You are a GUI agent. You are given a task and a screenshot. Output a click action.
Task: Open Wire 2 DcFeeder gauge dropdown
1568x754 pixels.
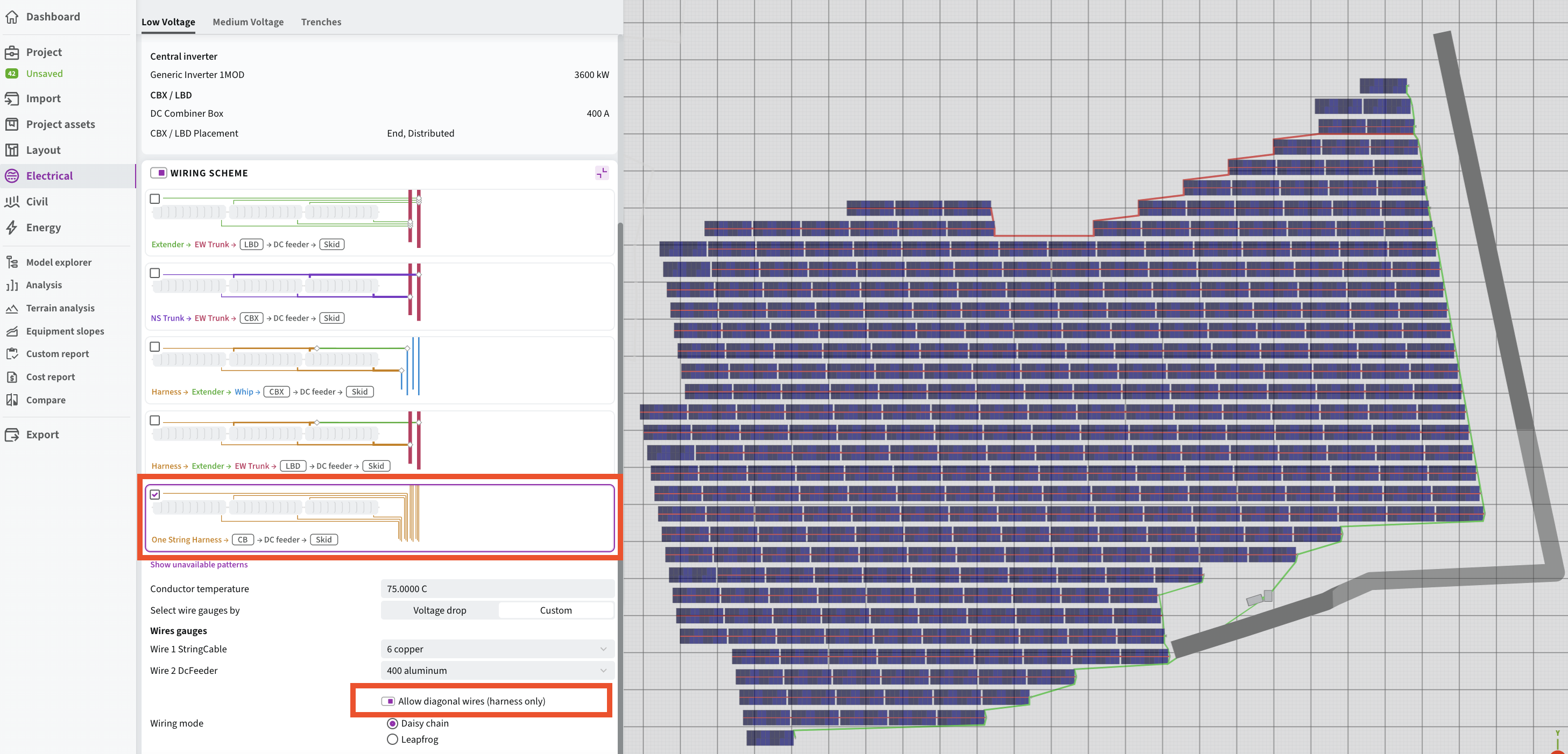497,671
